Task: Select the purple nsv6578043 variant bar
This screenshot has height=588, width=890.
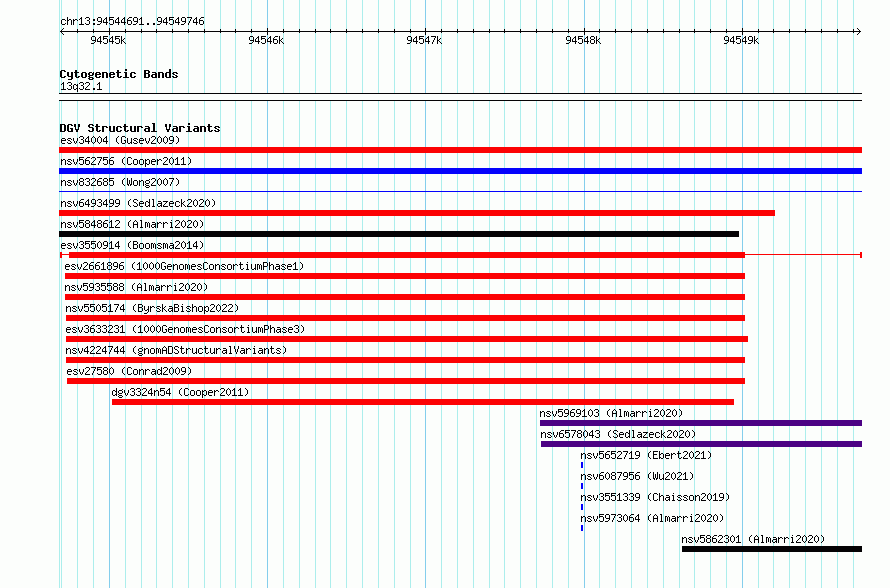Action: 702,444
